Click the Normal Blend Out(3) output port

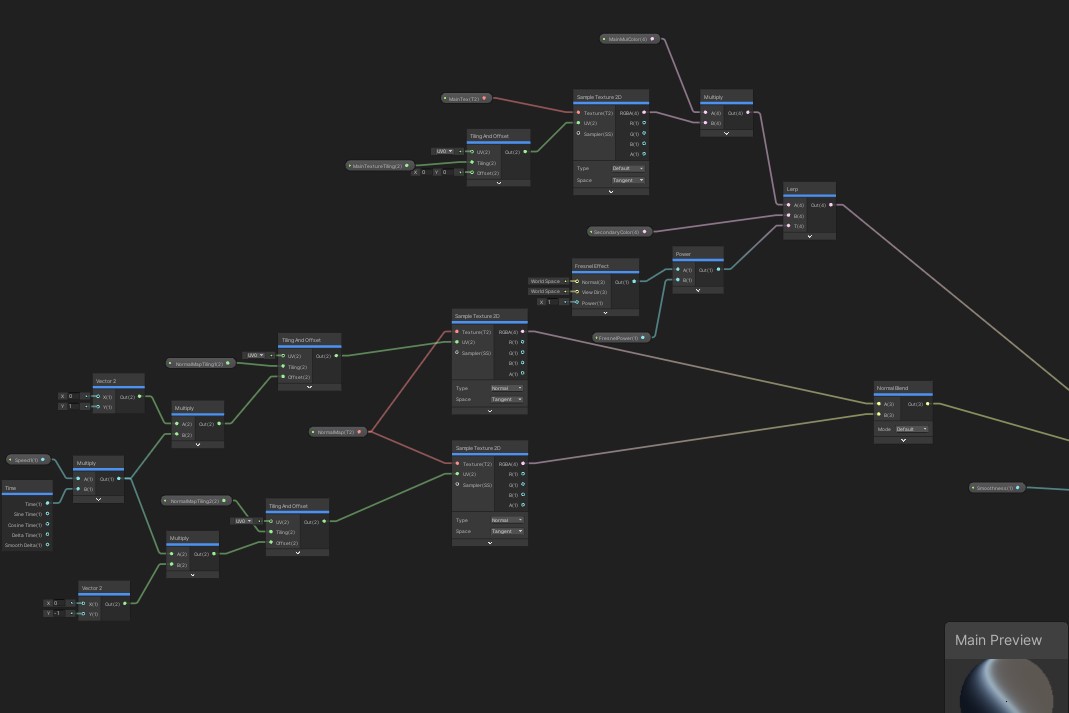pos(928,404)
